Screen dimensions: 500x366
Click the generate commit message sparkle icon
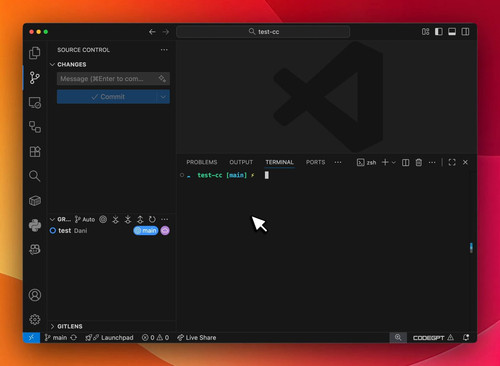pyautogui.click(x=162, y=79)
